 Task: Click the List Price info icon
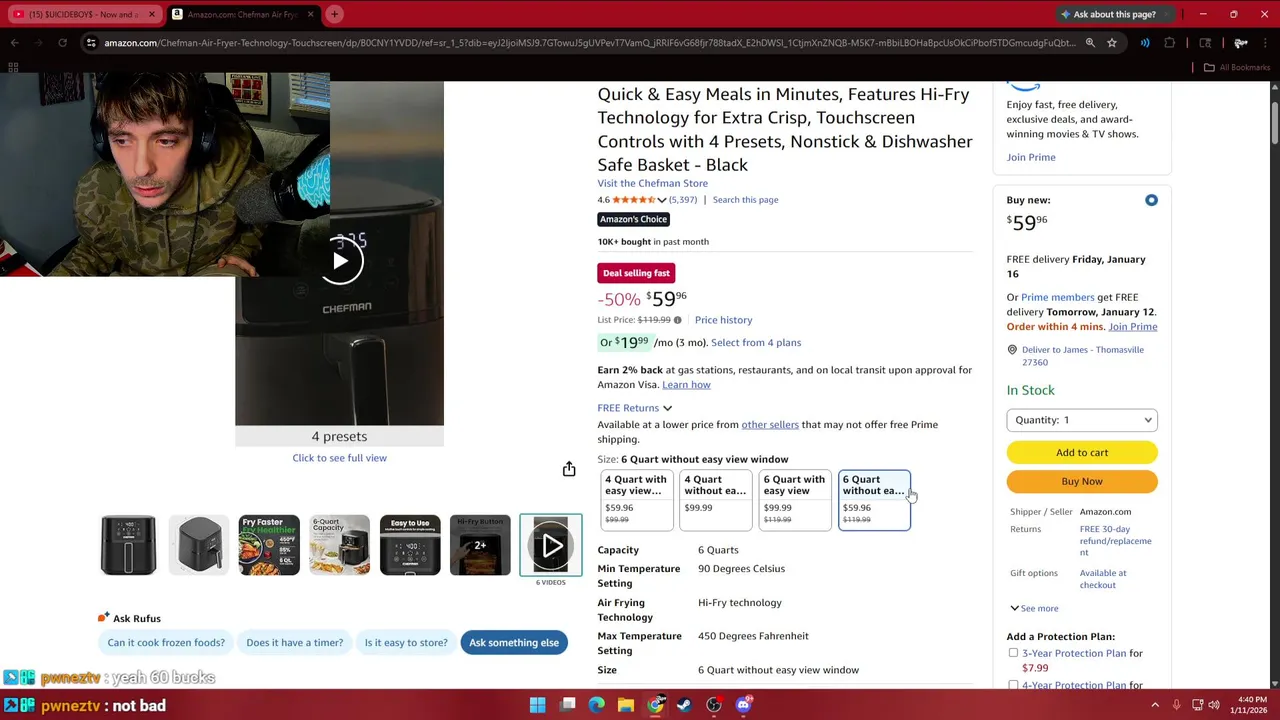click(x=677, y=320)
